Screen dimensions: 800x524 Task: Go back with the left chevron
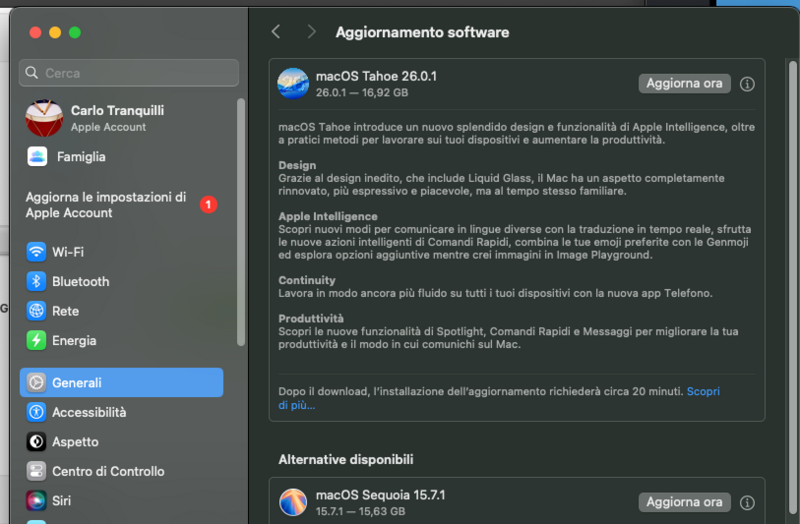point(276,32)
